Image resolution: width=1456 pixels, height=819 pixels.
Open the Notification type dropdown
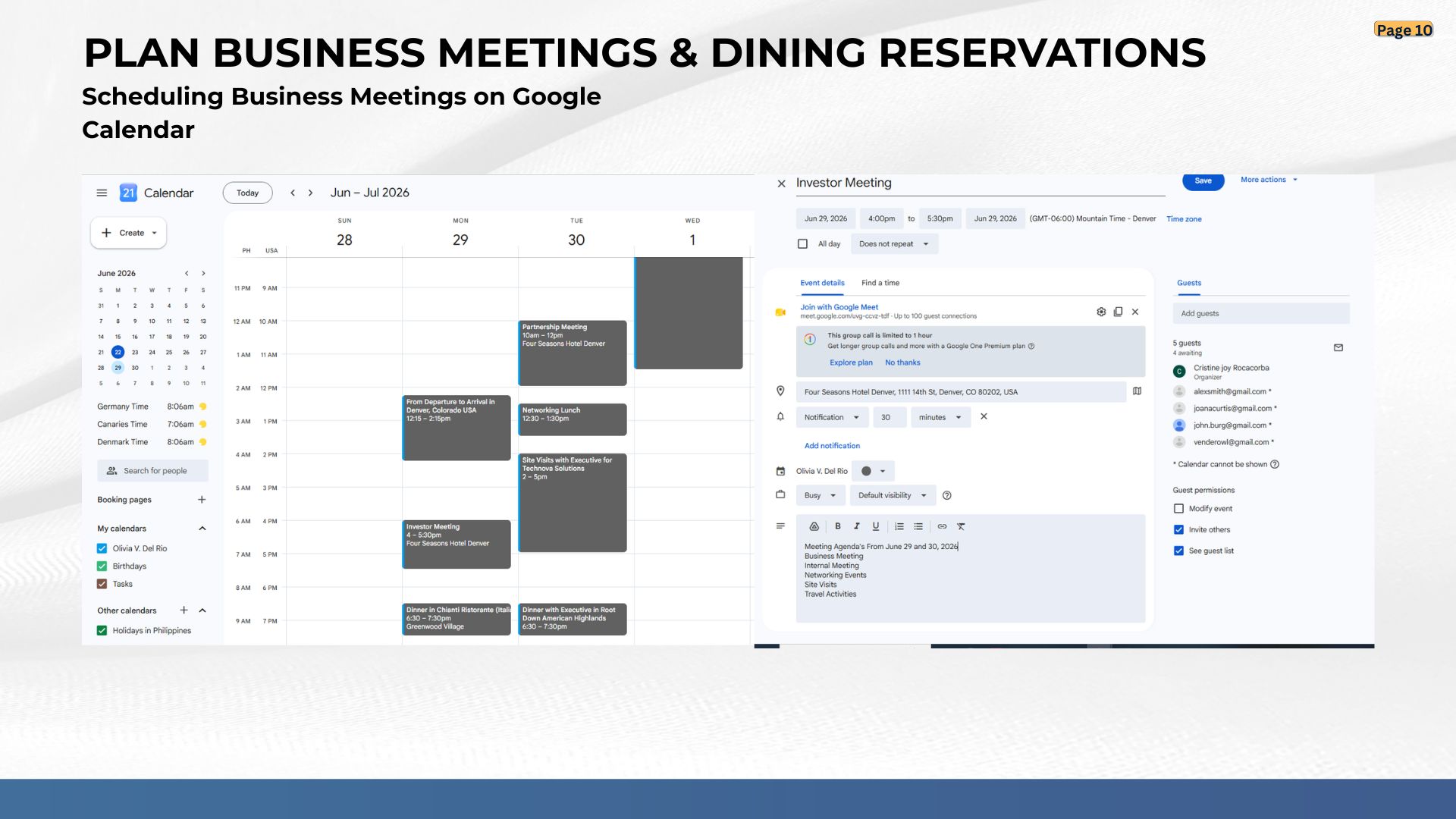tap(831, 417)
